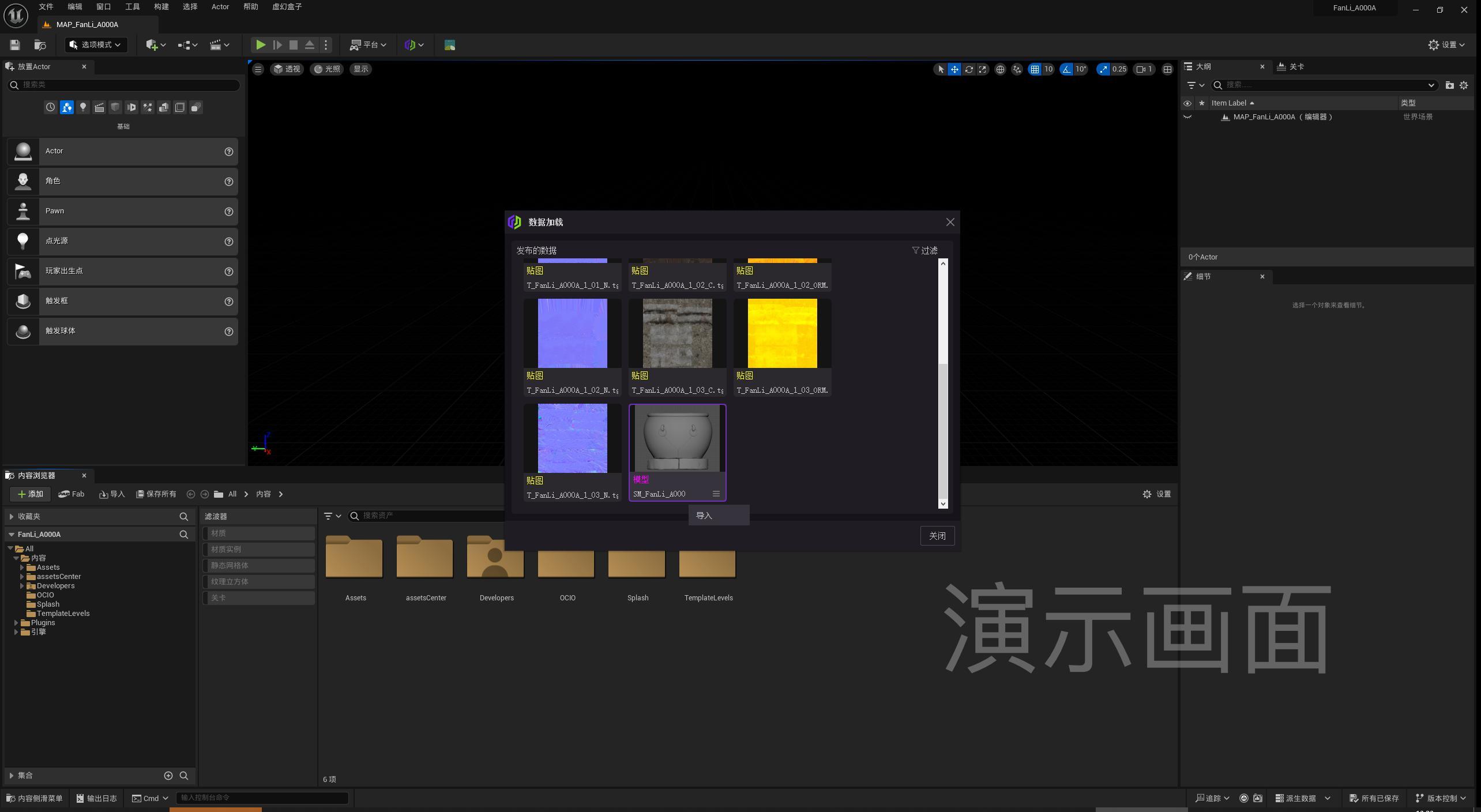The width and height of the screenshot is (1481, 812).
Task: Click the 过滤 filter button in dialog
Action: [x=924, y=251]
